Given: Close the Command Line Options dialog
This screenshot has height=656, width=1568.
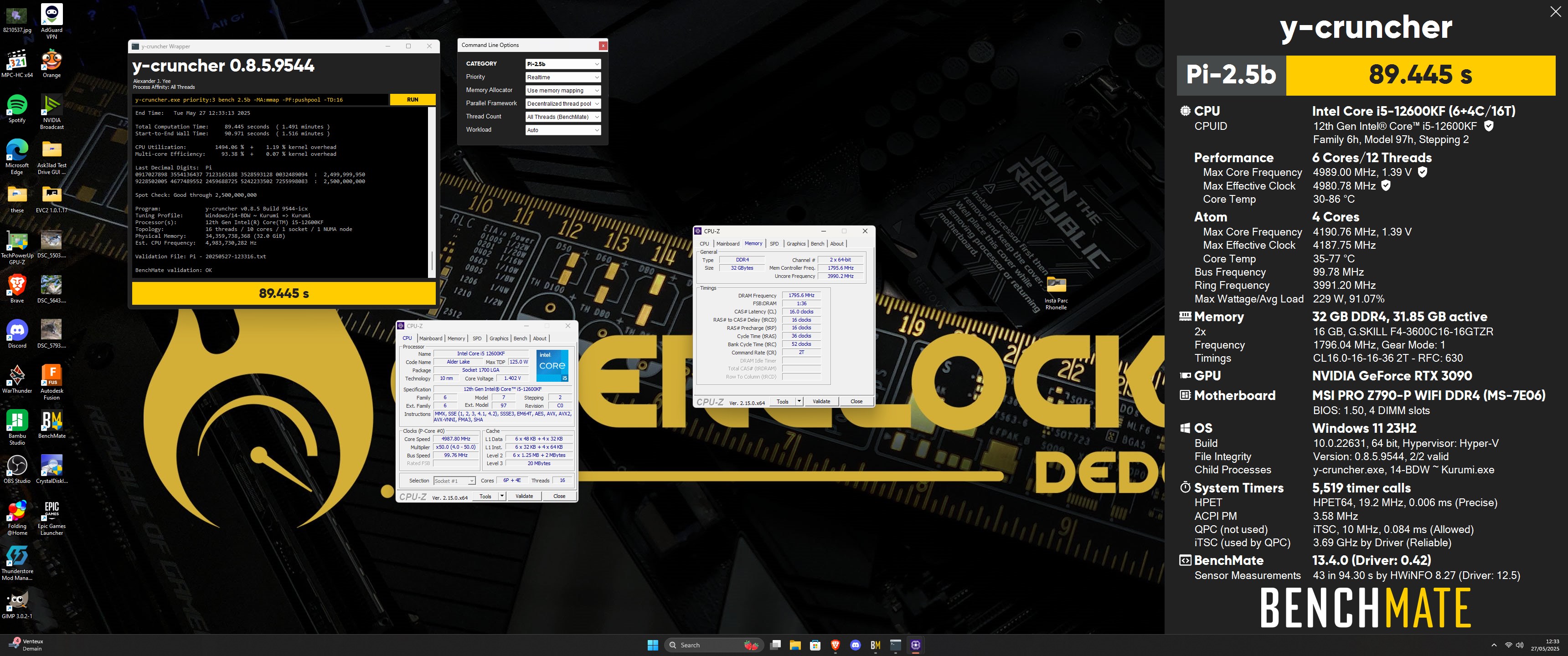Looking at the screenshot, I should coord(603,45).
